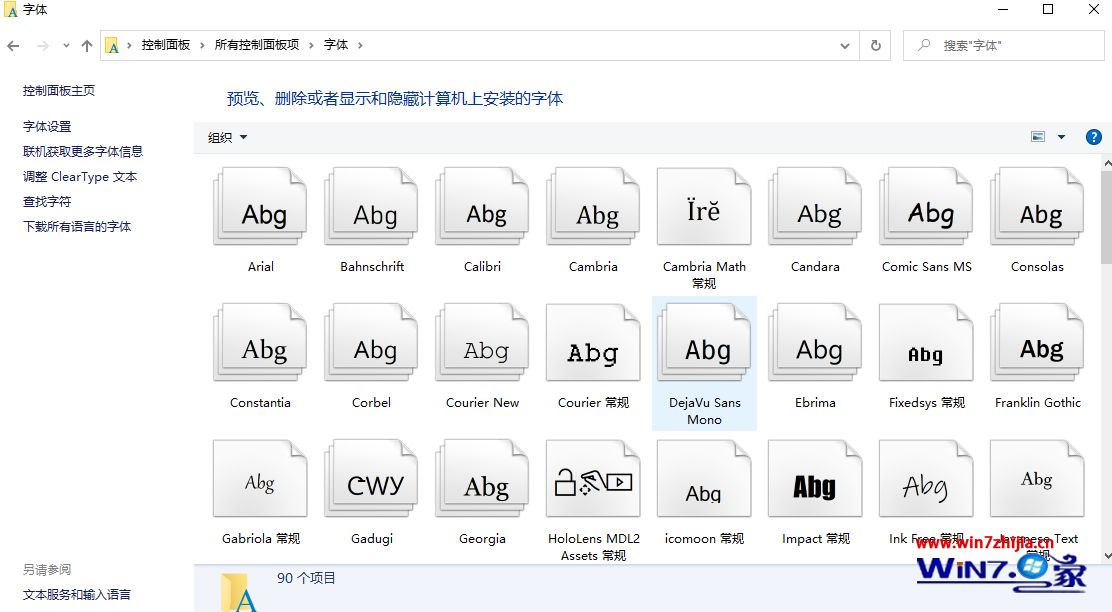The image size is (1112, 612).
Task: Open the view options dropdown arrow
Action: point(1062,137)
